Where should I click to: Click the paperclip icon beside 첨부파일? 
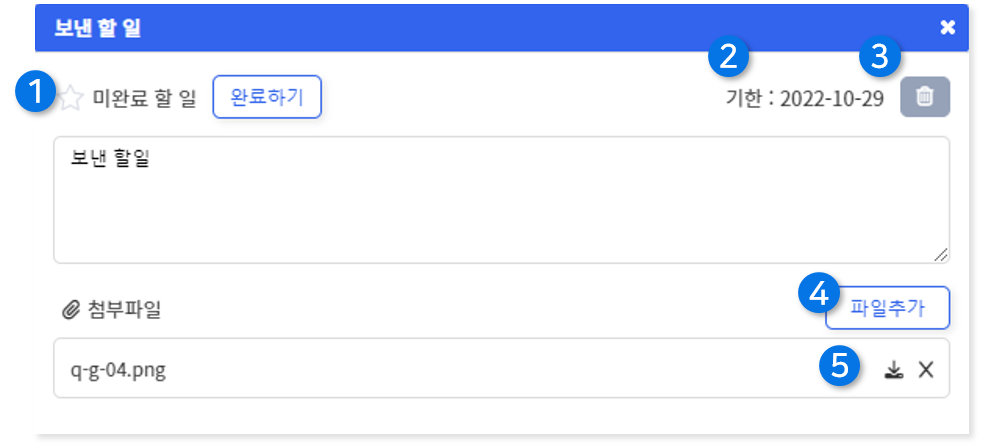pos(70,309)
